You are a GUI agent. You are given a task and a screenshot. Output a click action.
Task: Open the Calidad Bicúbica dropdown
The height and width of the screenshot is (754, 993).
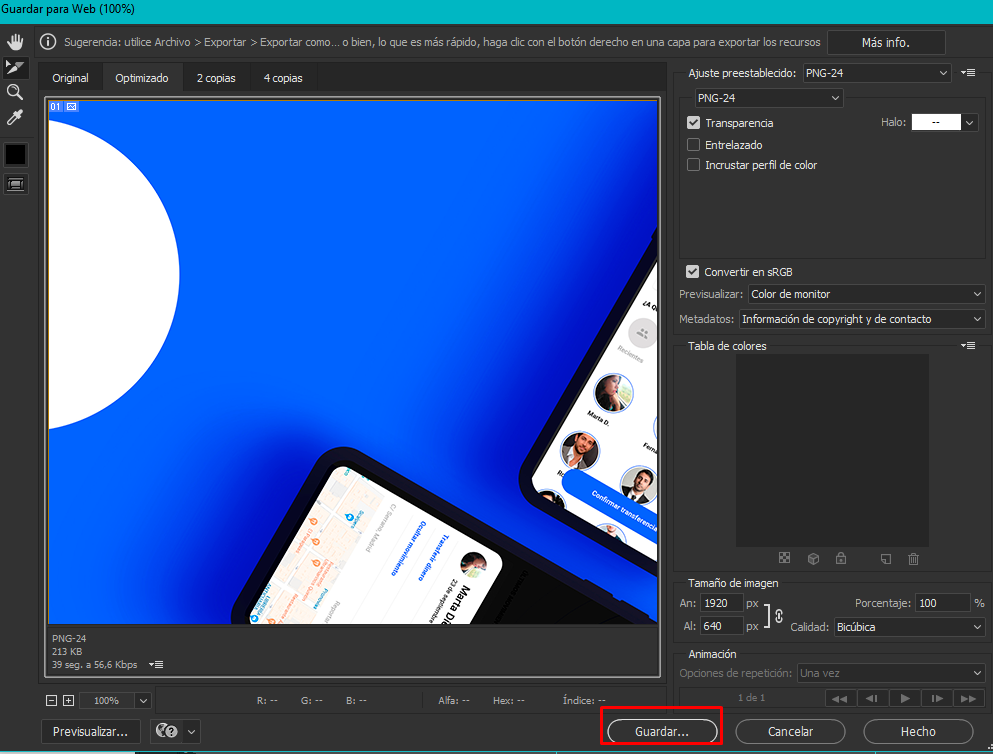point(909,627)
